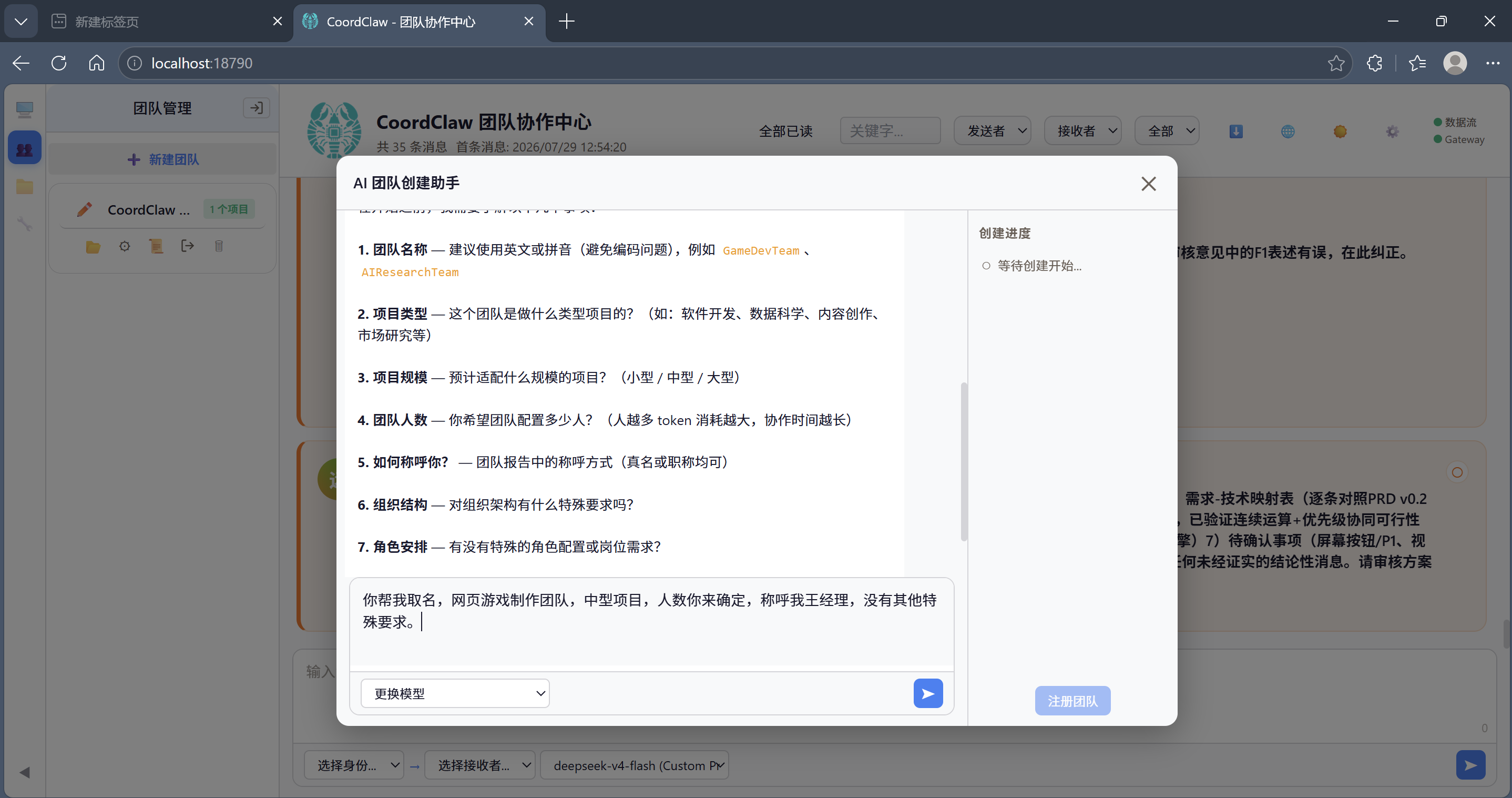The width and height of the screenshot is (1512, 798).
Task: Send the typed message in the AI assistant dialog
Action: coord(927,693)
